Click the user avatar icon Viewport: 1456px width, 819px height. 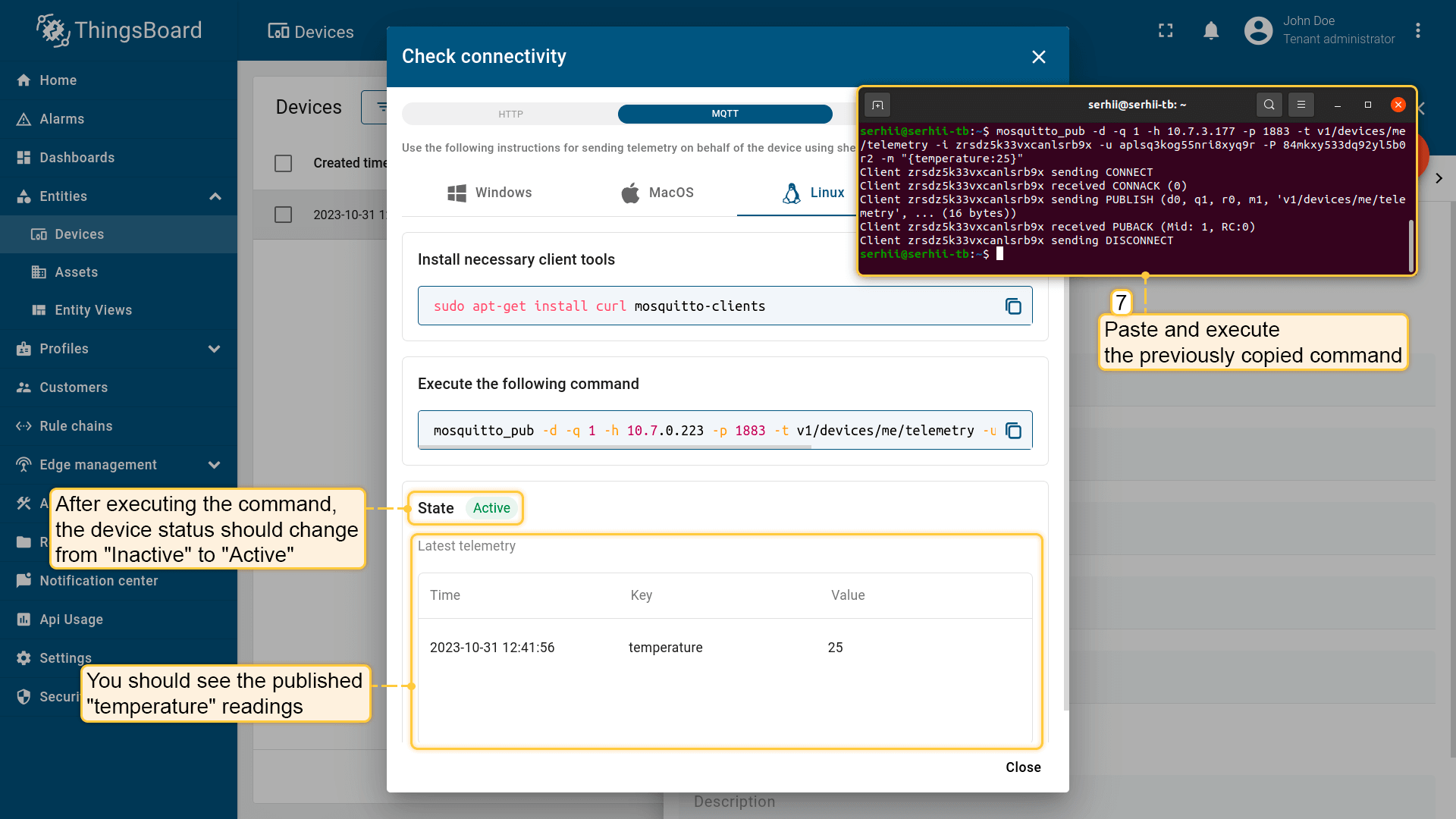tap(1258, 30)
